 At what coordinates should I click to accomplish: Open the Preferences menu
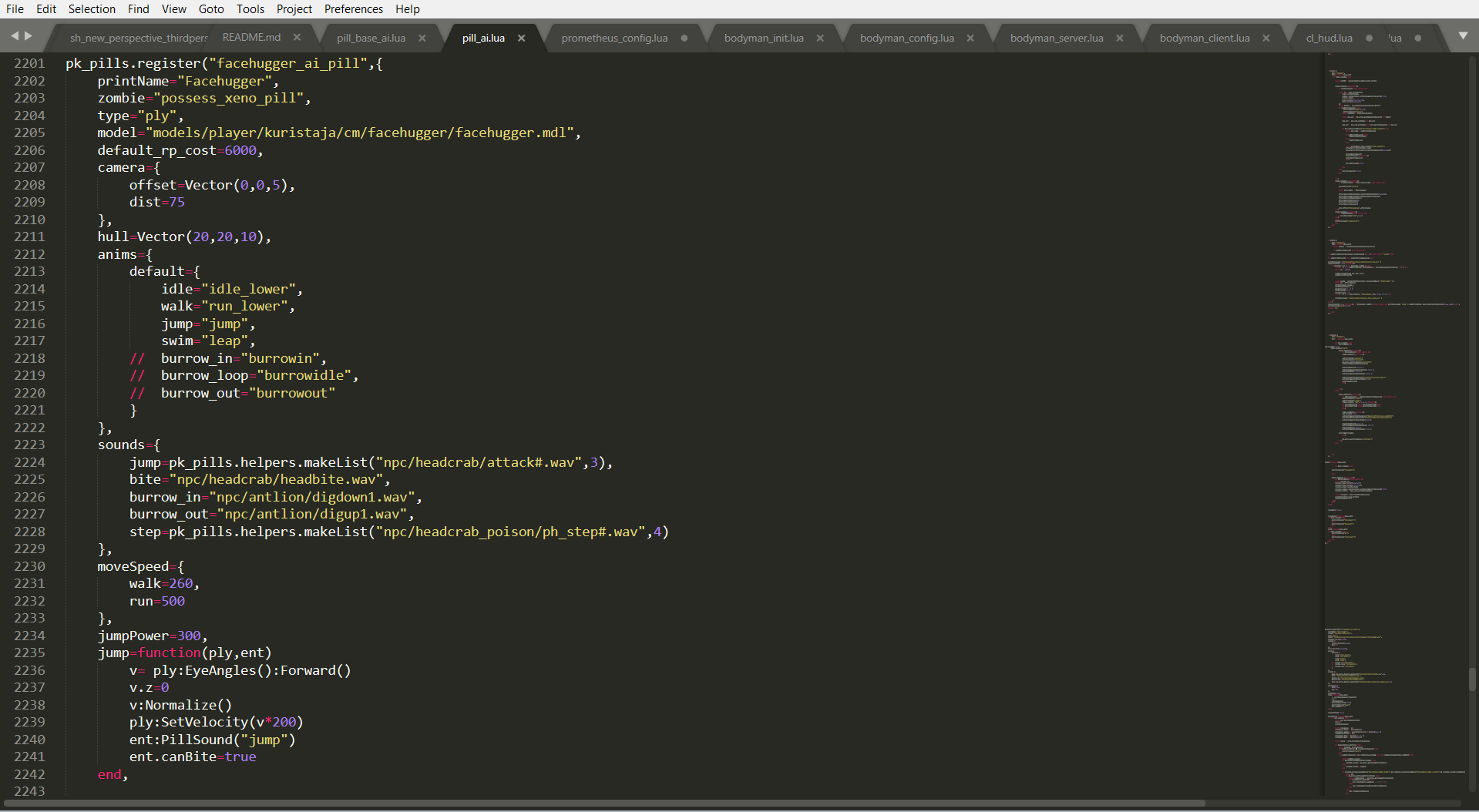tap(354, 9)
